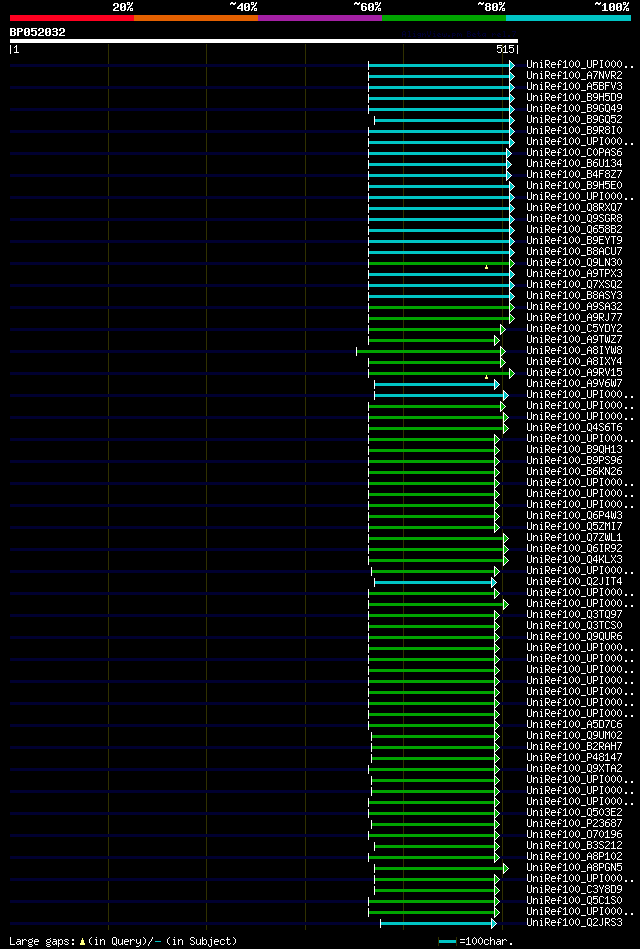The height and width of the screenshot is (949, 640).
Task: Select the UniRef100_Q9SGR8 label
Action: click(574, 218)
